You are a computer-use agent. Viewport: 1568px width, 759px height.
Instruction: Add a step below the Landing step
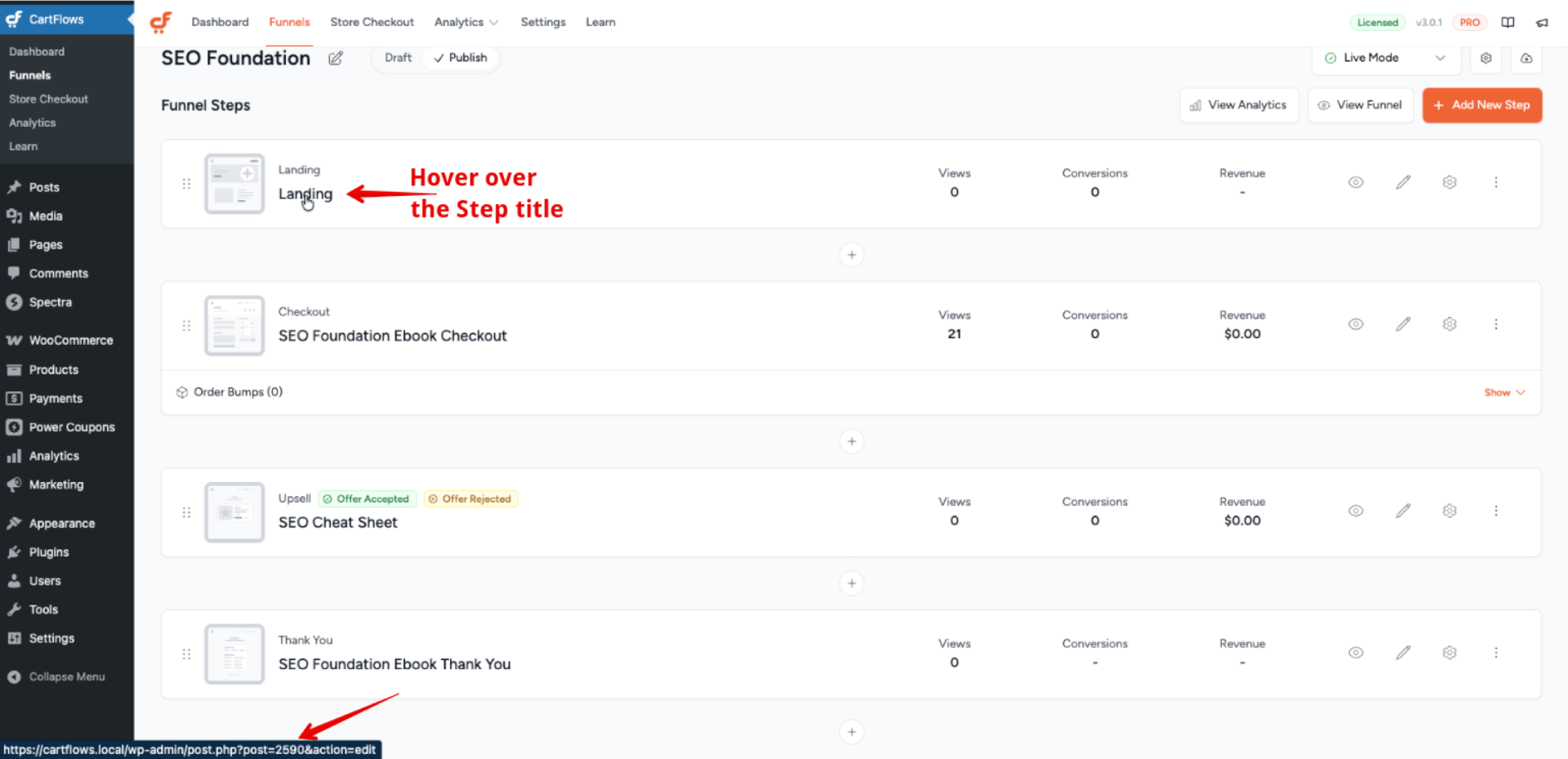(x=852, y=255)
